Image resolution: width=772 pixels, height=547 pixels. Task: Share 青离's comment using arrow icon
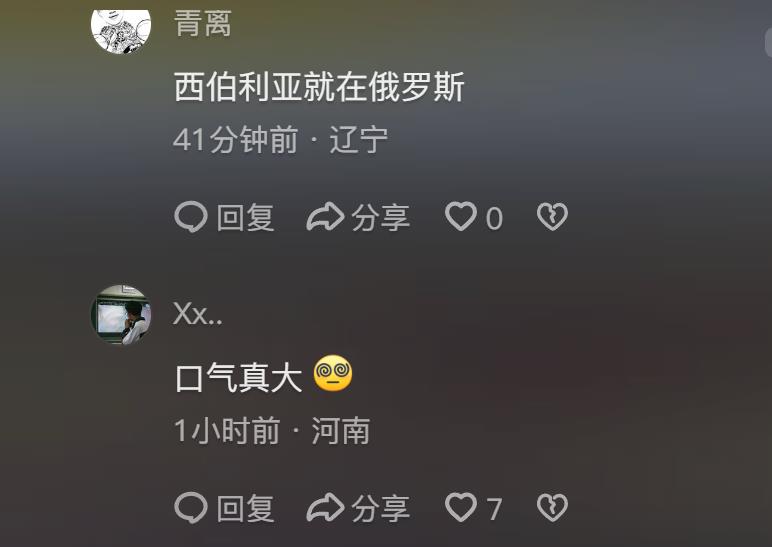pyautogui.click(x=325, y=217)
